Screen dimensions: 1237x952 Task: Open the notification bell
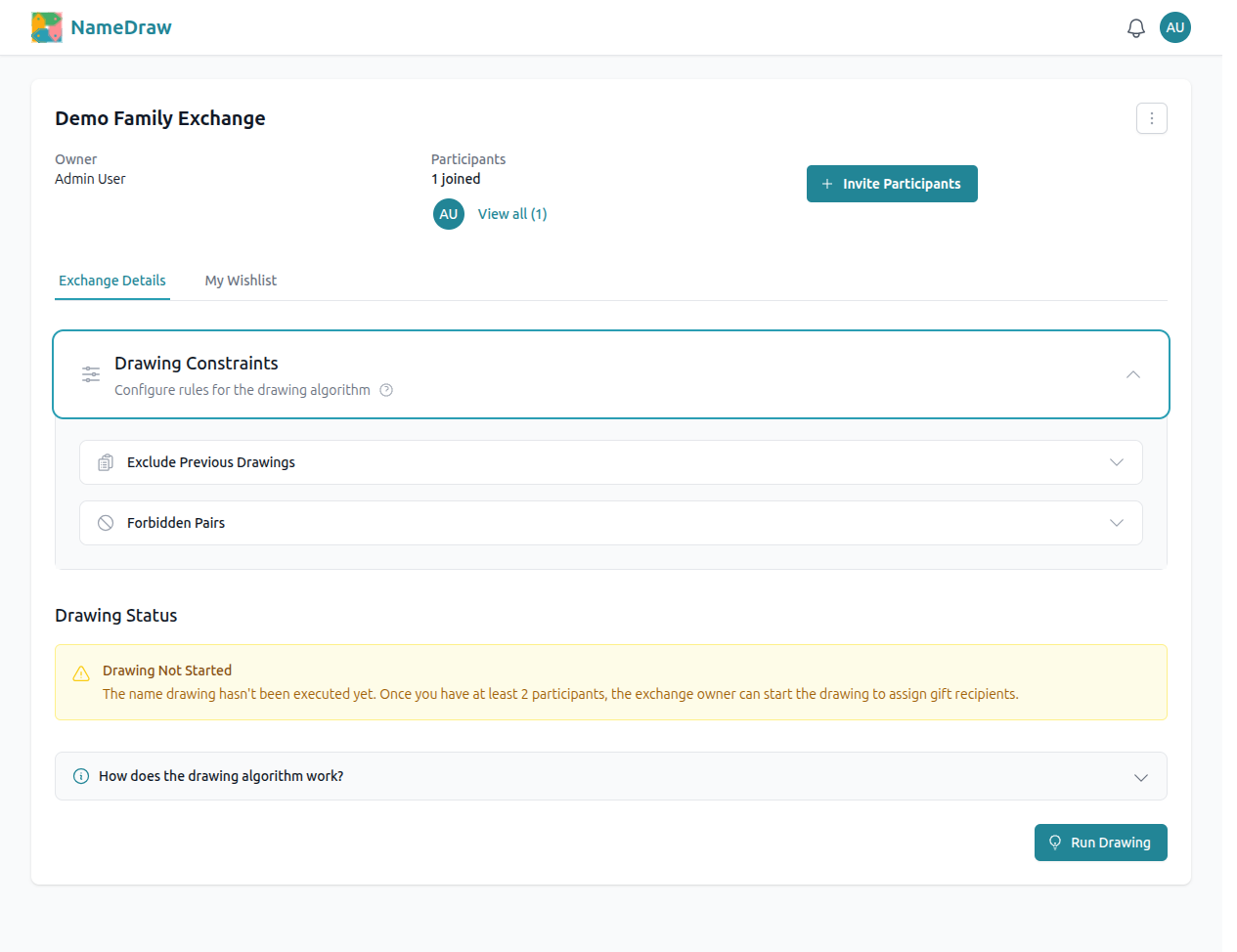[1135, 27]
